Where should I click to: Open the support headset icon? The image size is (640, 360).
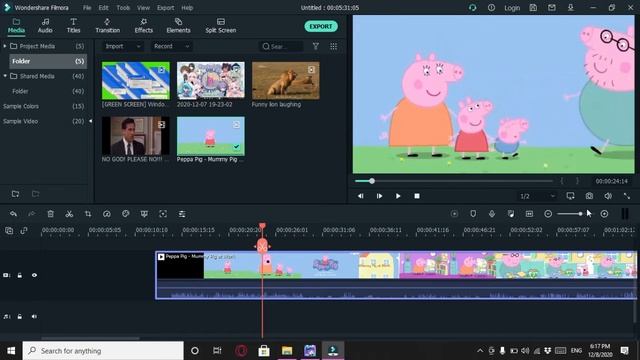(472, 8)
